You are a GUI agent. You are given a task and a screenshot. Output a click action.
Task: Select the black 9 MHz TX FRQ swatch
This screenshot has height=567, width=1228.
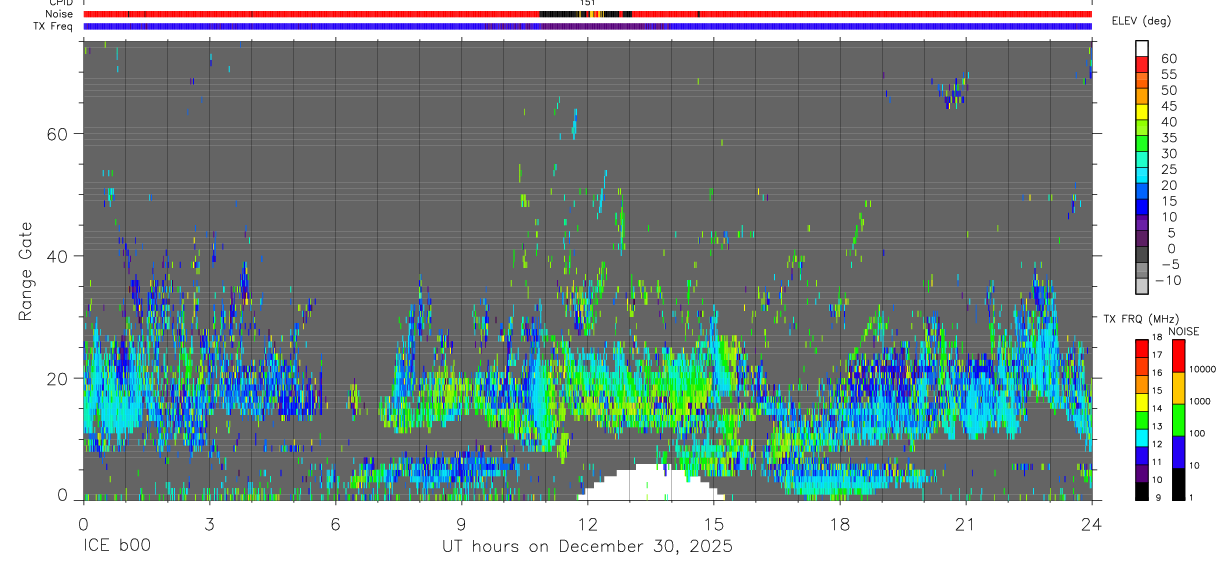(x=1142, y=491)
